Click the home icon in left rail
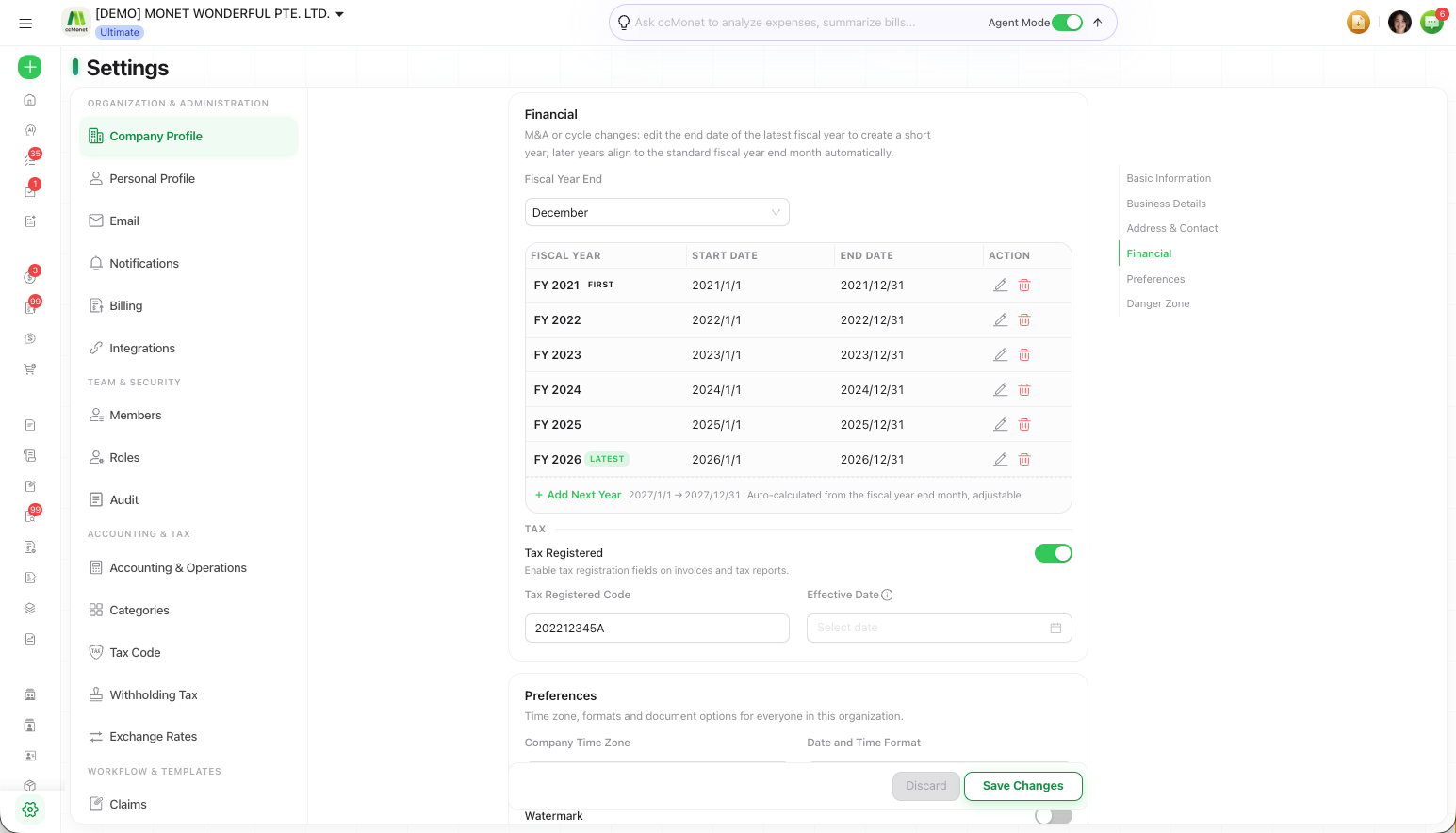Image resolution: width=1456 pixels, height=833 pixels. click(x=30, y=100)
